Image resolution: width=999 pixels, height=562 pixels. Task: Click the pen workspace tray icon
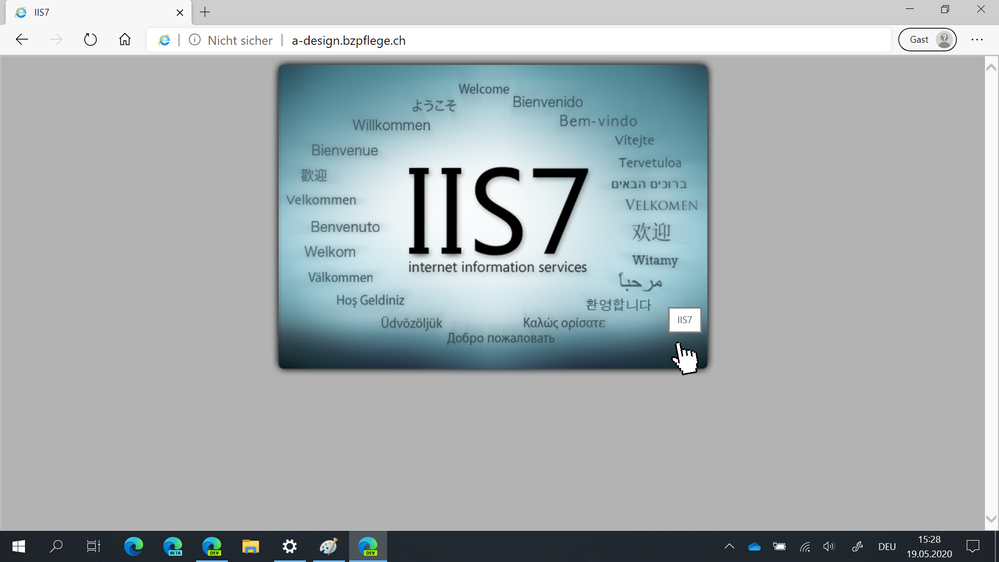pyautogui.click(x=858, y=546)
